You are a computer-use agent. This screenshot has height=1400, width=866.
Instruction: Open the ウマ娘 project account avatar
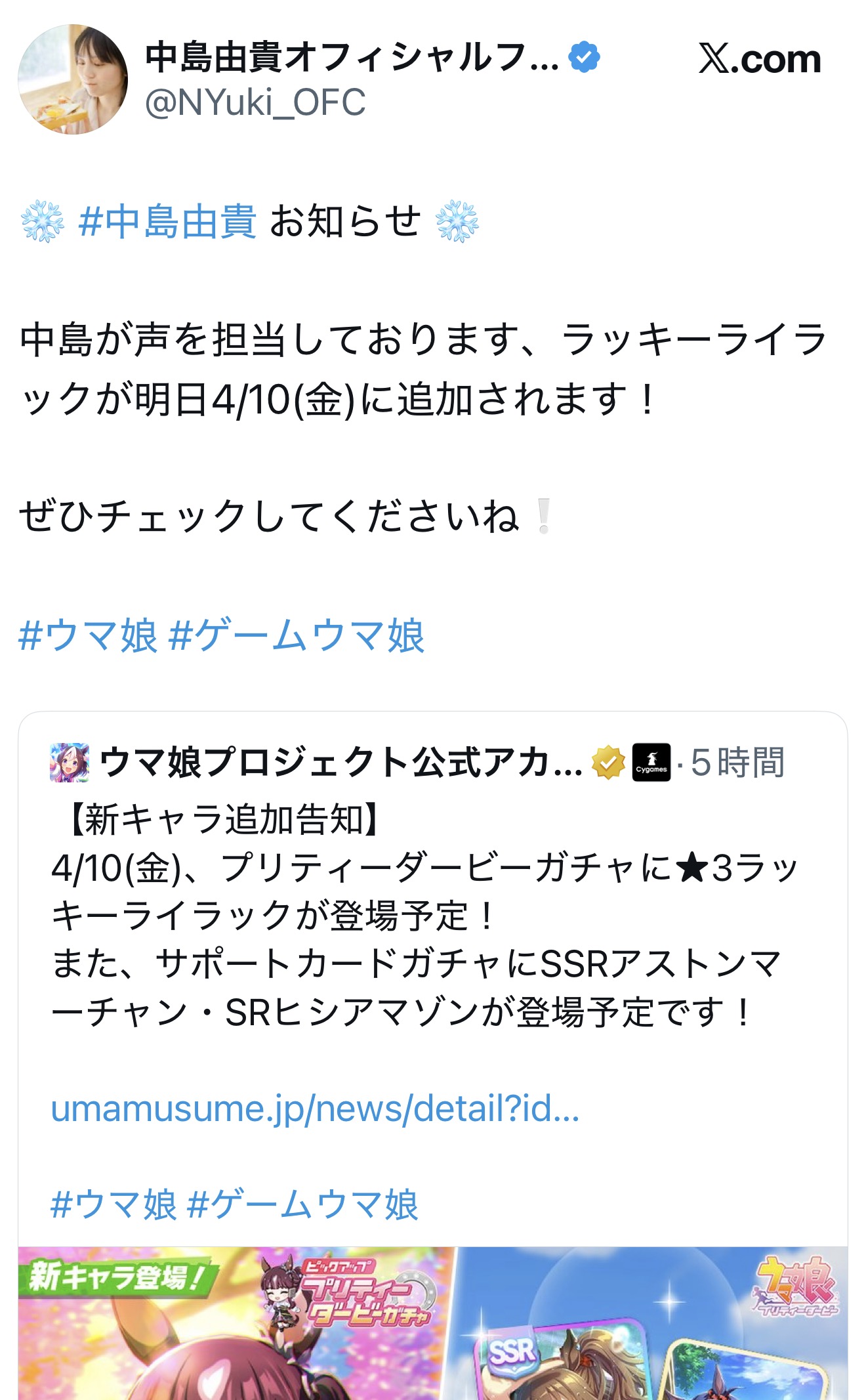point(70,763)
